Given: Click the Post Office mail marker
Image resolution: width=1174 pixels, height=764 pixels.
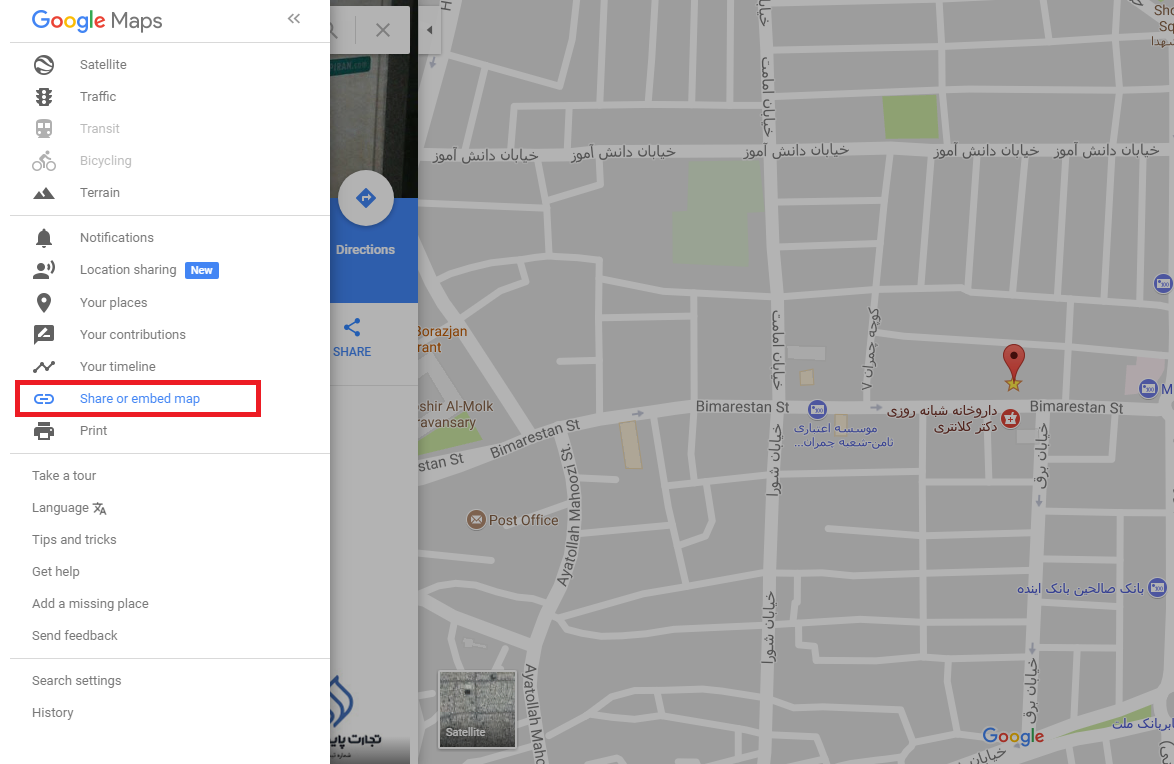Looking at the screenshot, I should click(476, 520).
